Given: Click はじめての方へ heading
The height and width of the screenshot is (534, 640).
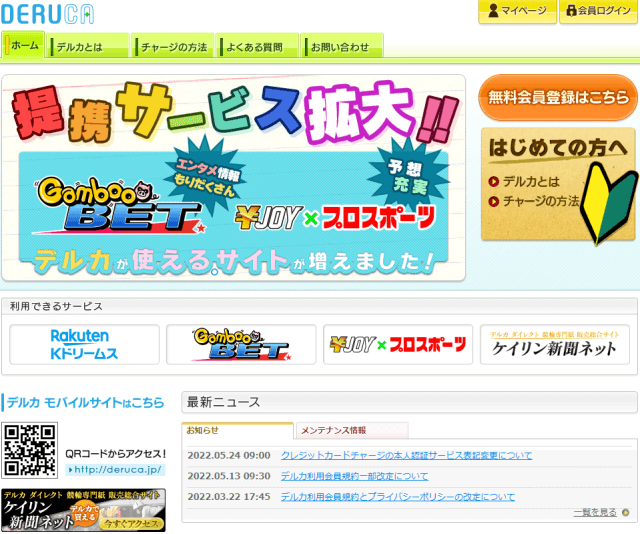Looking at the screenshot, I should click(x=558, y=147).
